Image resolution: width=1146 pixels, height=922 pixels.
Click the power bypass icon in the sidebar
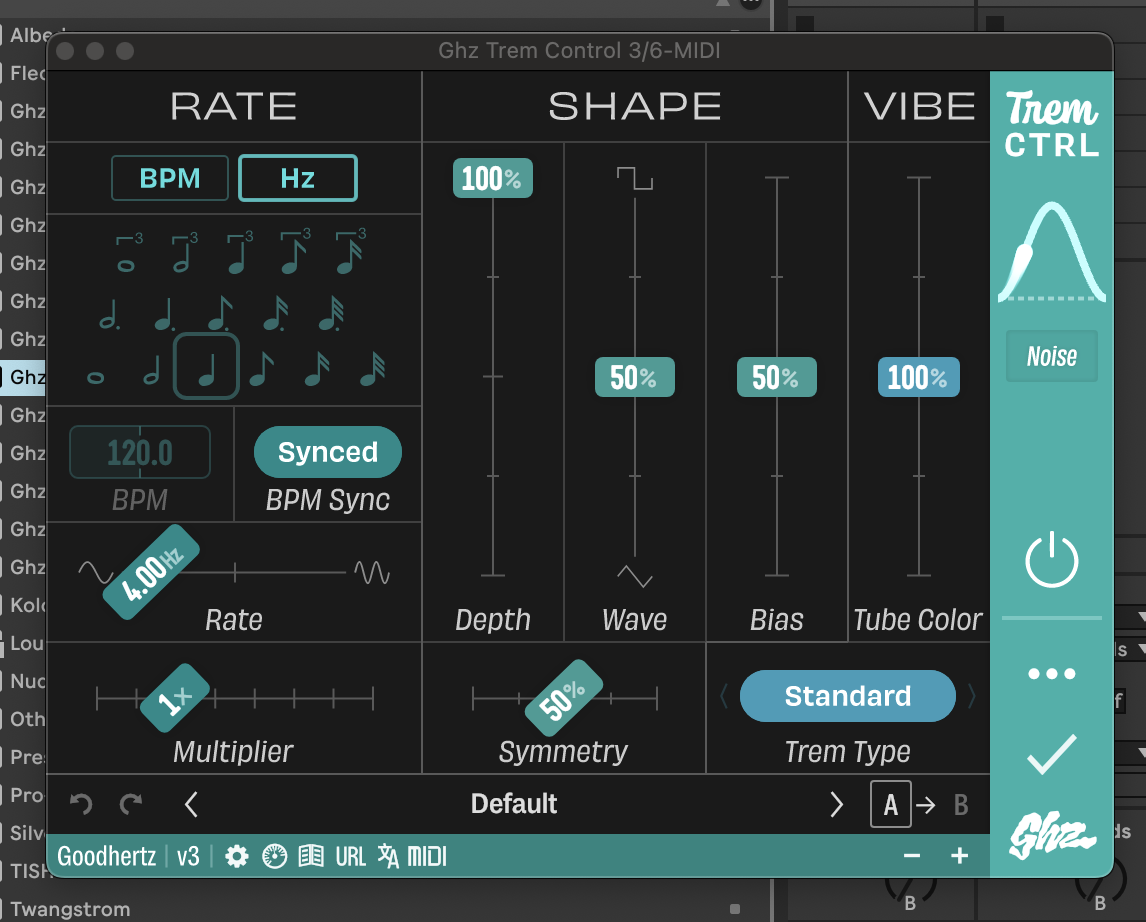click(x=1051, y=561)
